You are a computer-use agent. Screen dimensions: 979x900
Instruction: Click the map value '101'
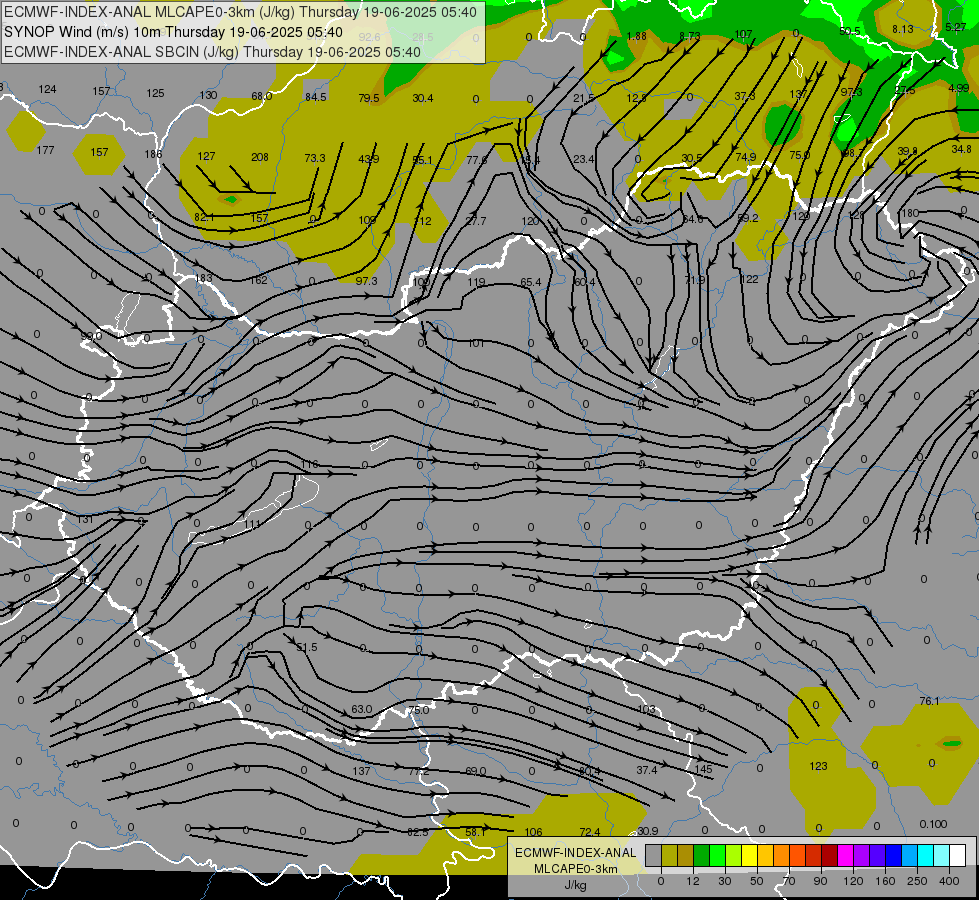click(x=476, y=343)
